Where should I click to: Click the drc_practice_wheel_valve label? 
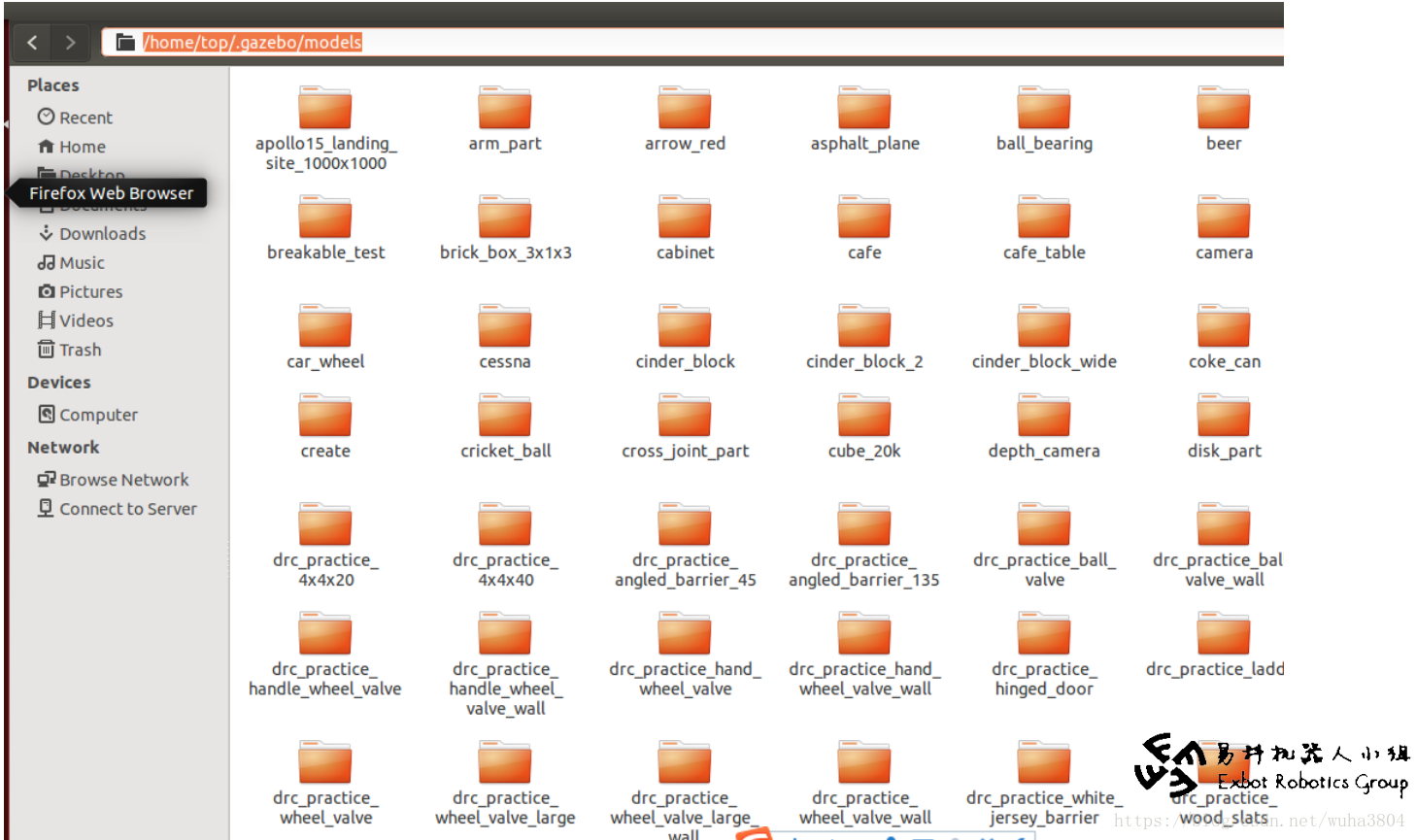[325, 808]
